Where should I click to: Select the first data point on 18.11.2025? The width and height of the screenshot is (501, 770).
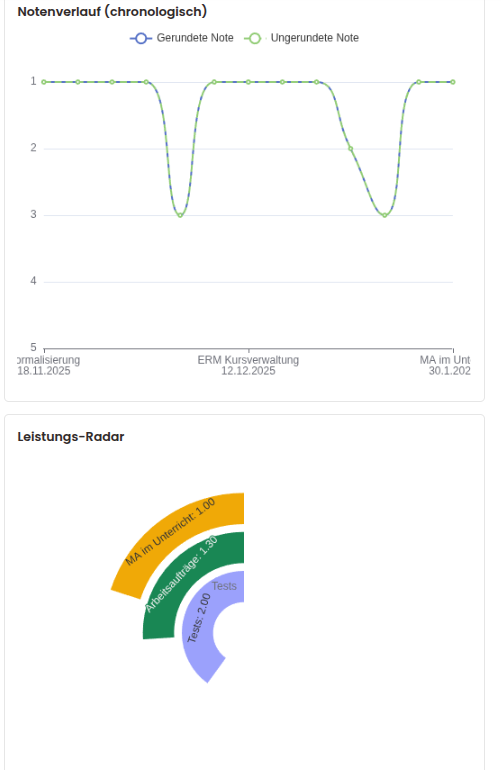(44, 82)
